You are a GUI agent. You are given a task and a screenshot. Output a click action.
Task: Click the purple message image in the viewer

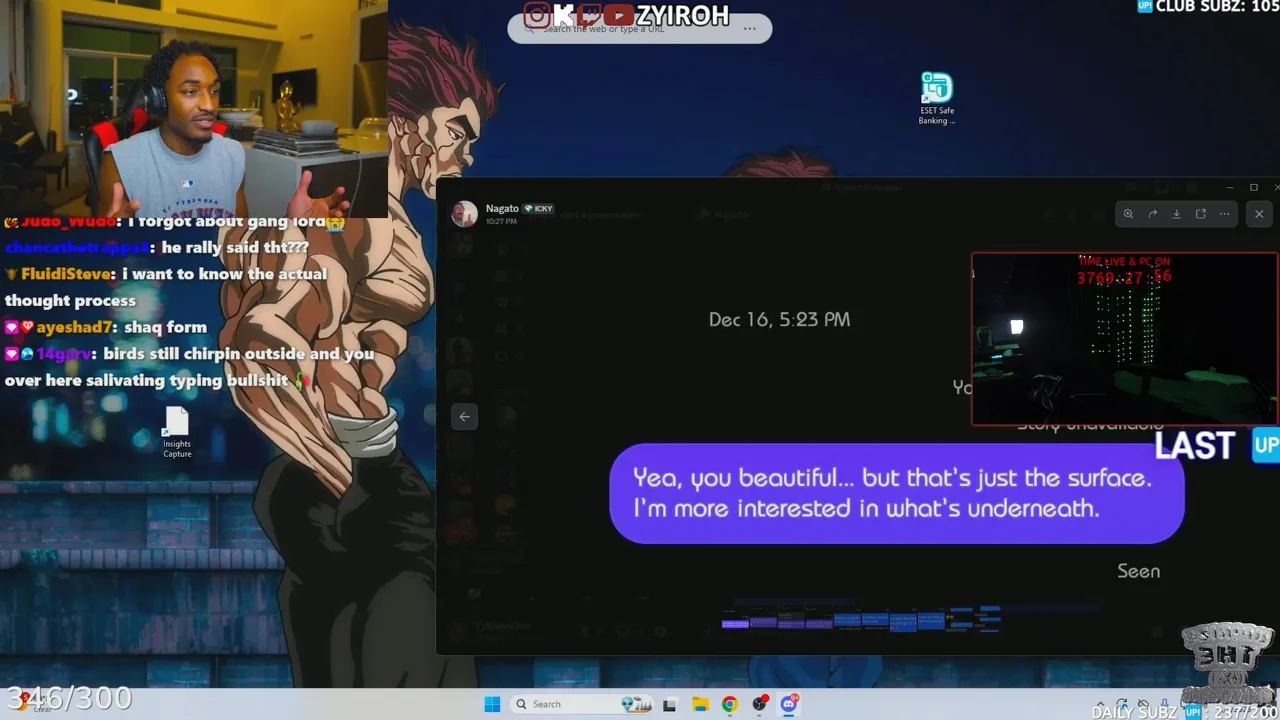pos(897,493)
